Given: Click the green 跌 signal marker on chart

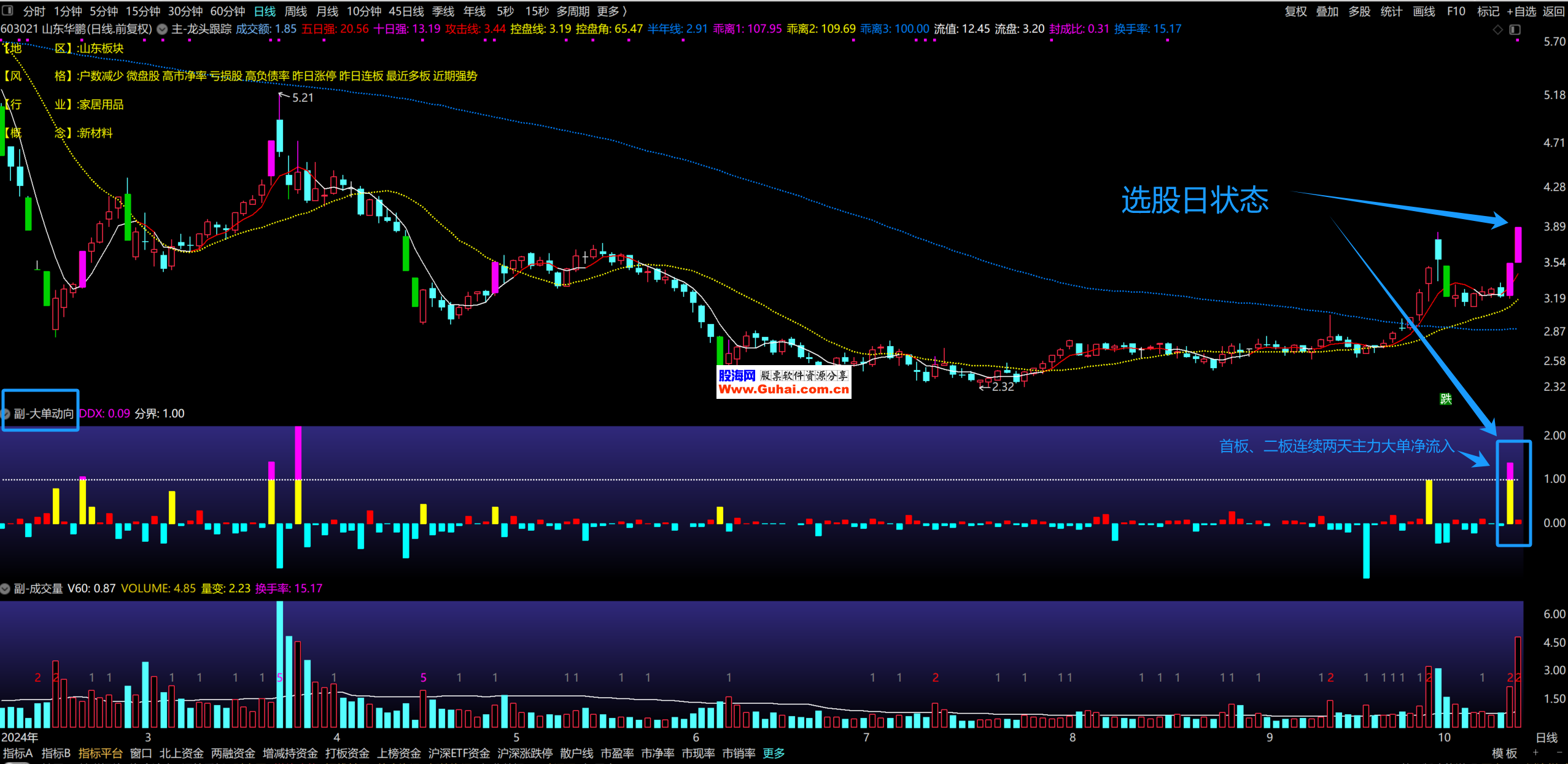Looking at the screenshot, I should [x=1446, y=399].
